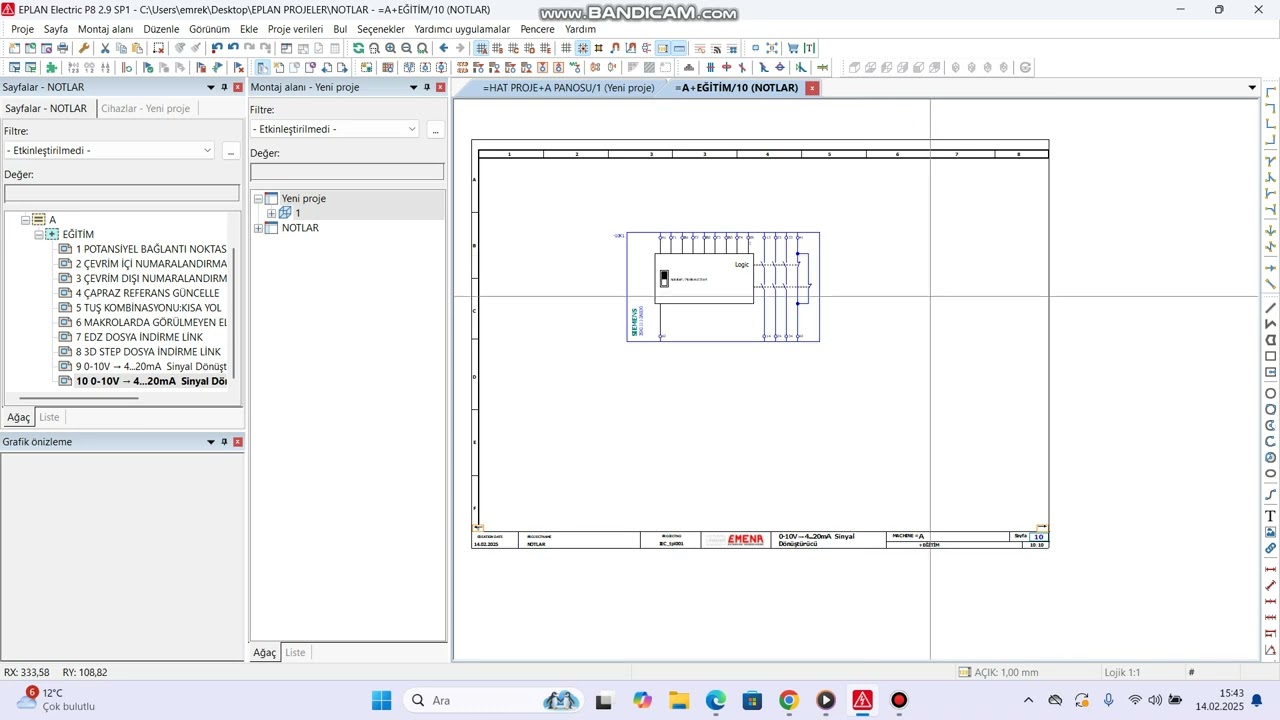Select the Spline curve tool
Viewport: 1280px width, 720px height.
pyautogui.click(x=1271, y=494)
